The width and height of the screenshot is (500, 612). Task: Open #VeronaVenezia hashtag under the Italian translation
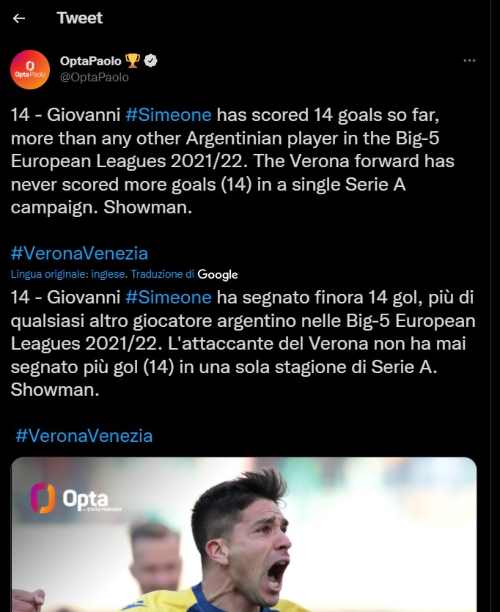[x=84, y=436]
